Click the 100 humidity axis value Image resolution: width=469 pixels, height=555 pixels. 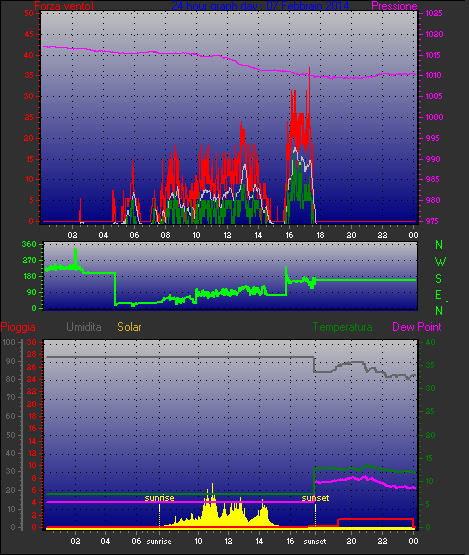(9, 342)
